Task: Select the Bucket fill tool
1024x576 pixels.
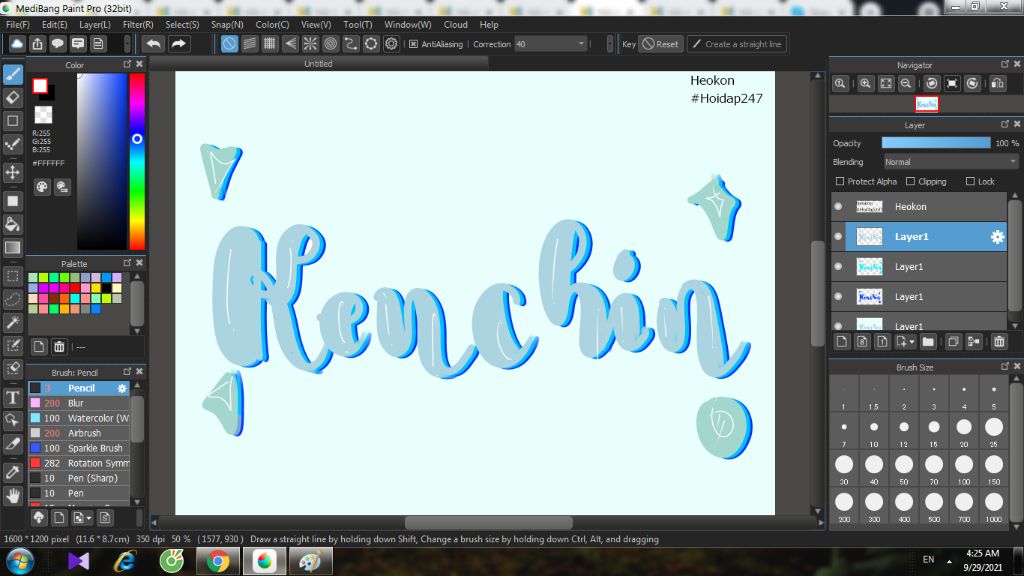Action: tap(12, 224)
